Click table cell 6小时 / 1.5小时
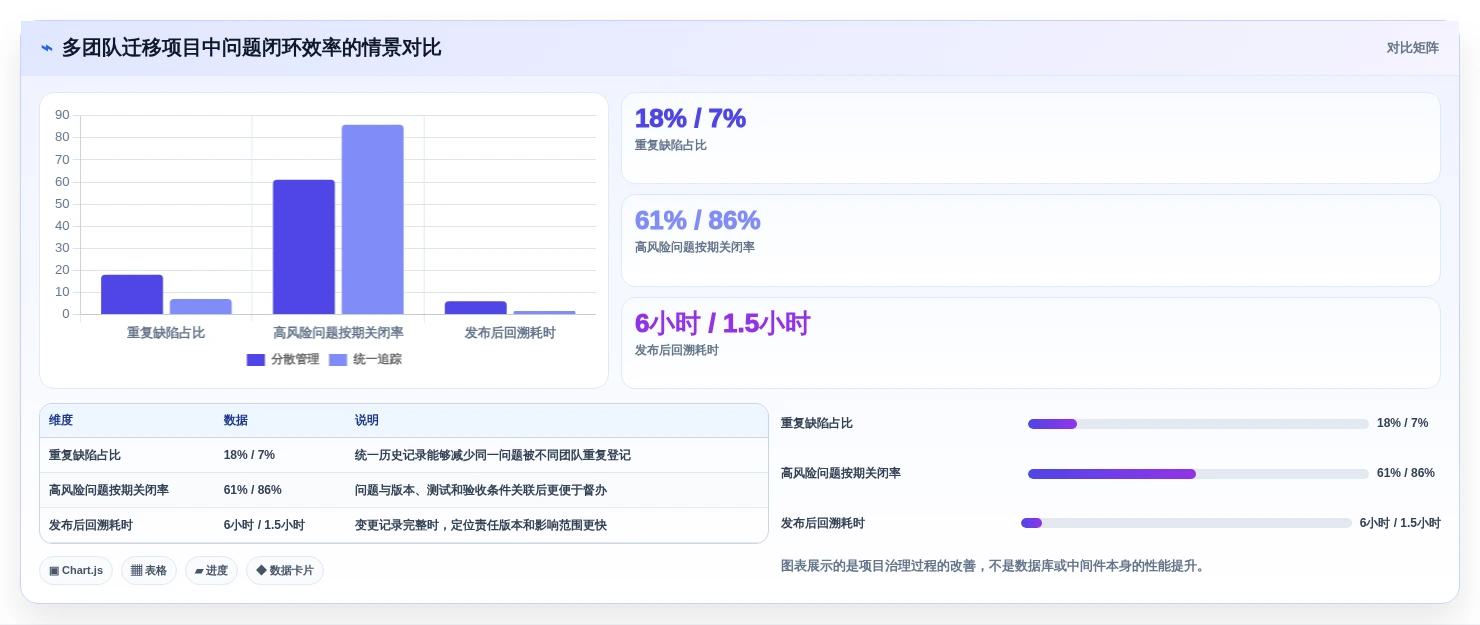Screen dimensions: 1480x625 click(264, 525)
